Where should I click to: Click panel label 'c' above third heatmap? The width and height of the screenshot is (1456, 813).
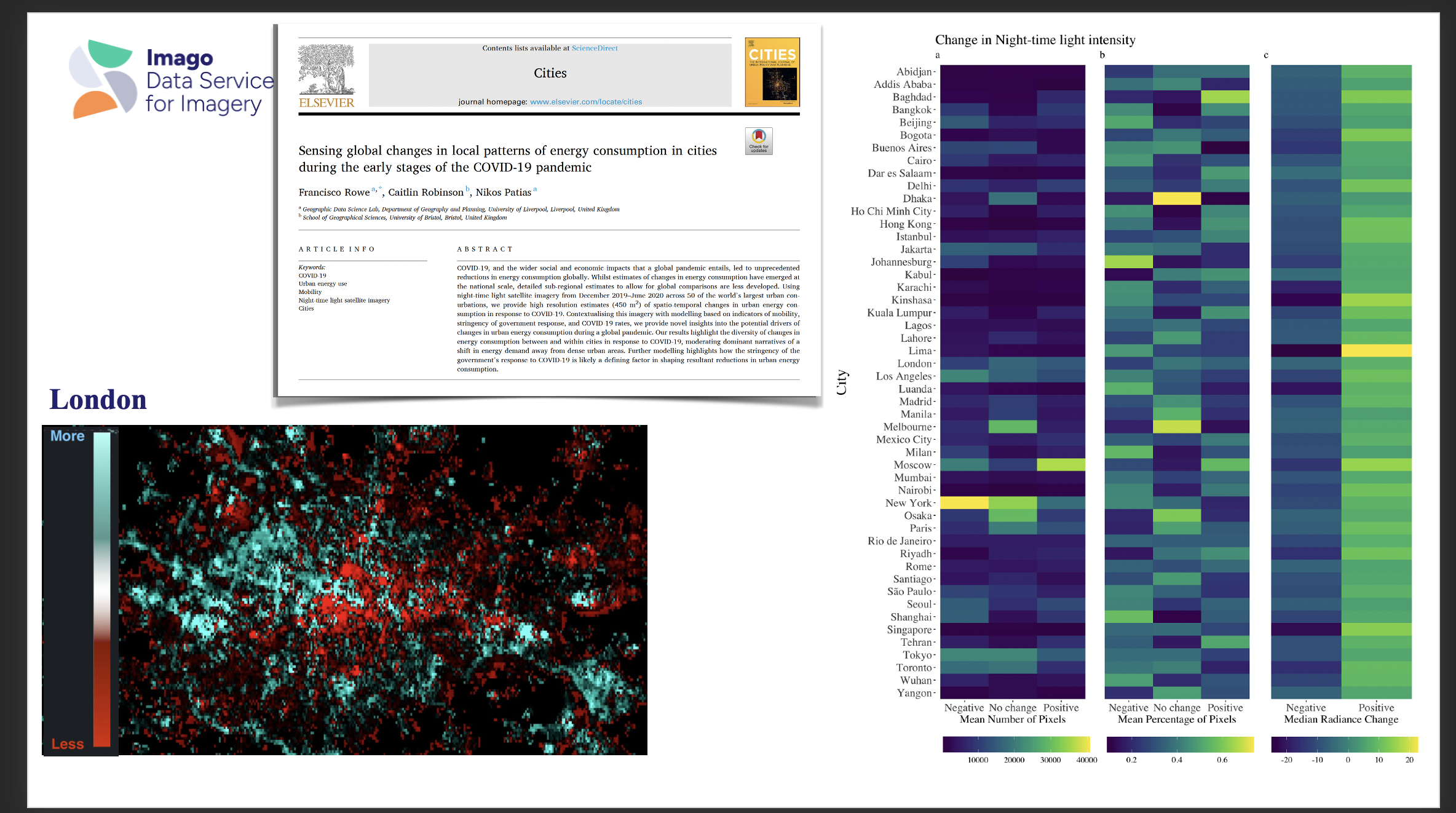(x=1265, y=55)
